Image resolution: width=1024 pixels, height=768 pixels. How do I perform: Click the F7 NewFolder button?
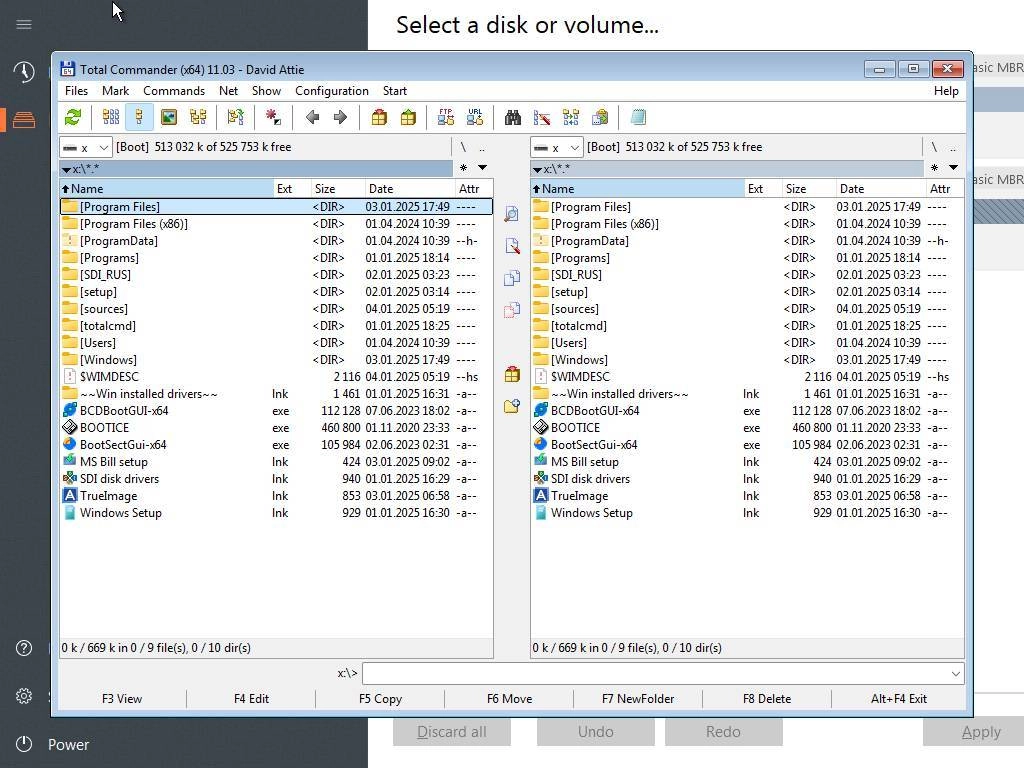point(638,699)
